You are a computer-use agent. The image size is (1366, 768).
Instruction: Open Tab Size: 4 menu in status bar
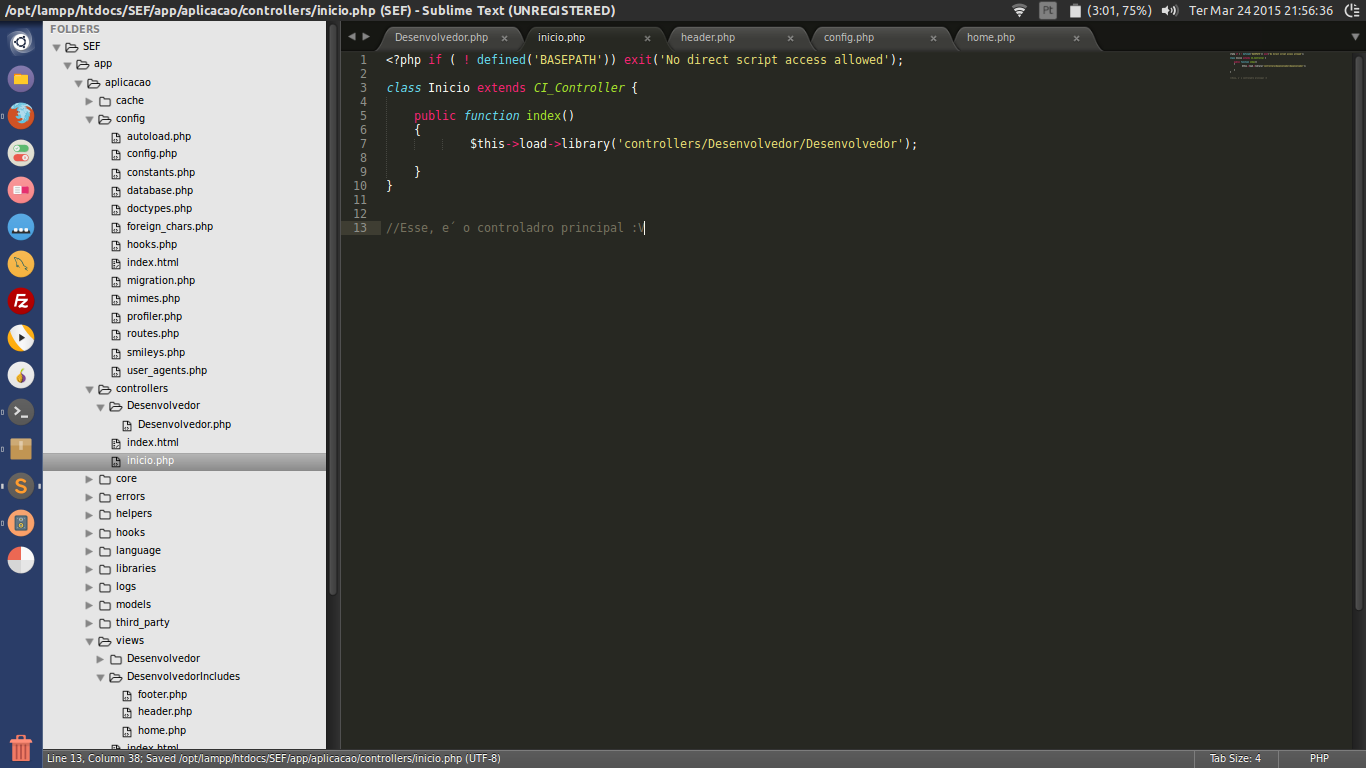tap(1235, 758)
